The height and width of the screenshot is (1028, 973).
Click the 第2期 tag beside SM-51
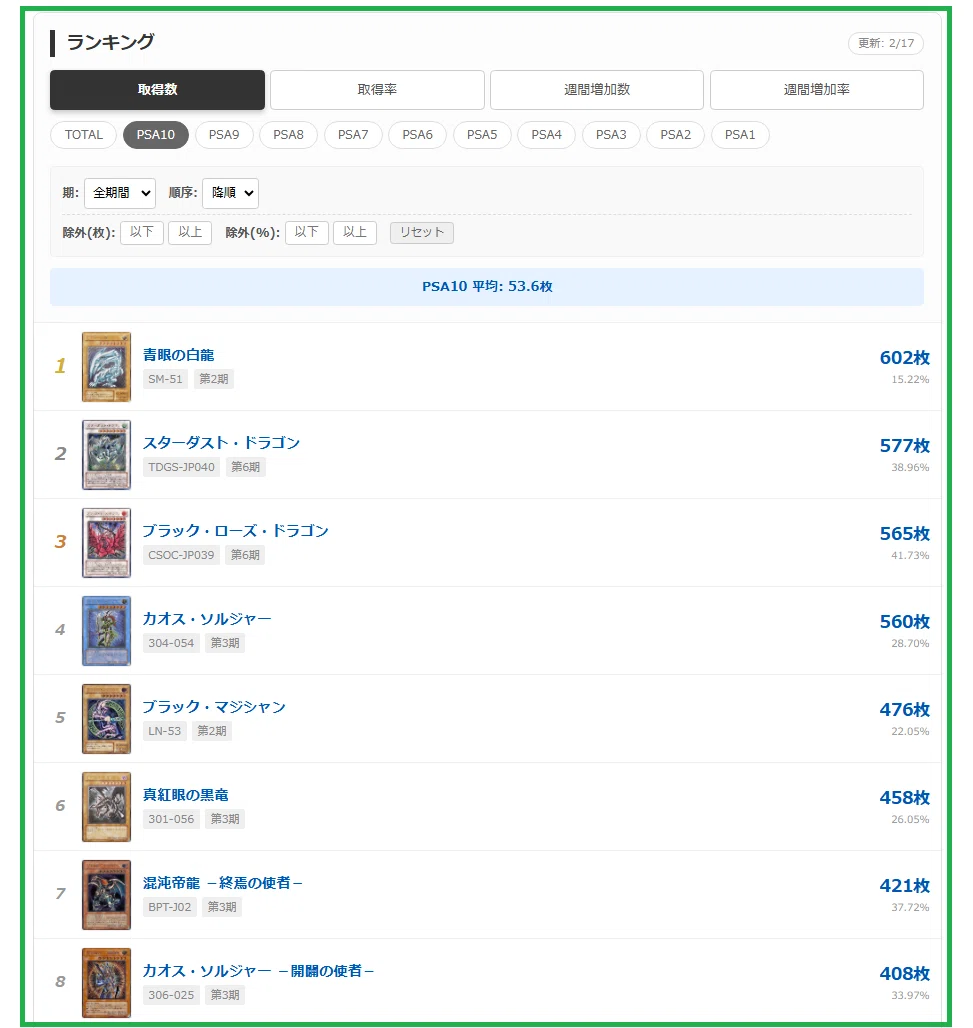pyautogui.click(x=214, y=379)
